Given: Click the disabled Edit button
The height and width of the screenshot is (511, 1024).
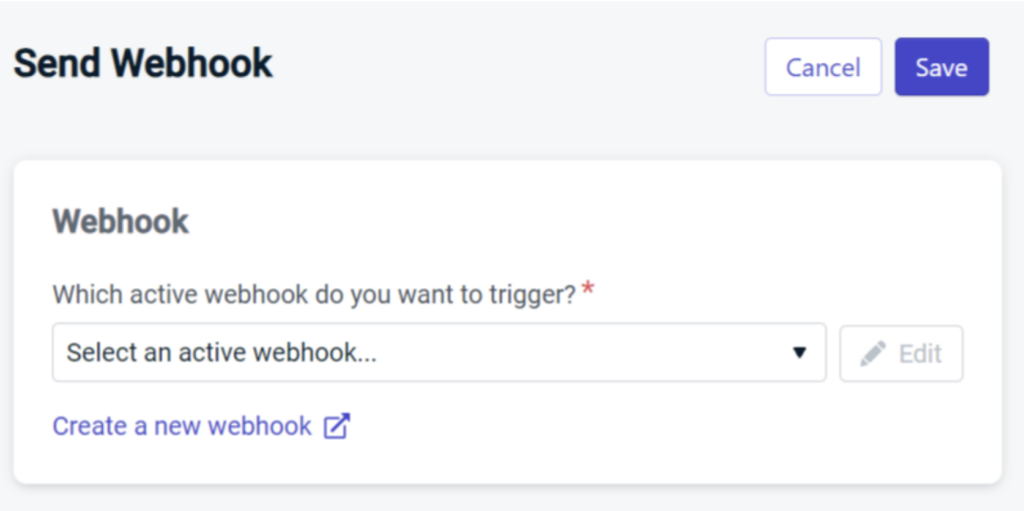Looking at the screenshot, I should coord(901,354).
